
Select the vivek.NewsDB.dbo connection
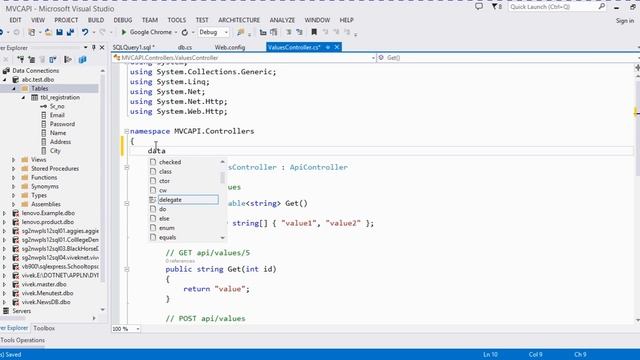(x=46, y=302)
